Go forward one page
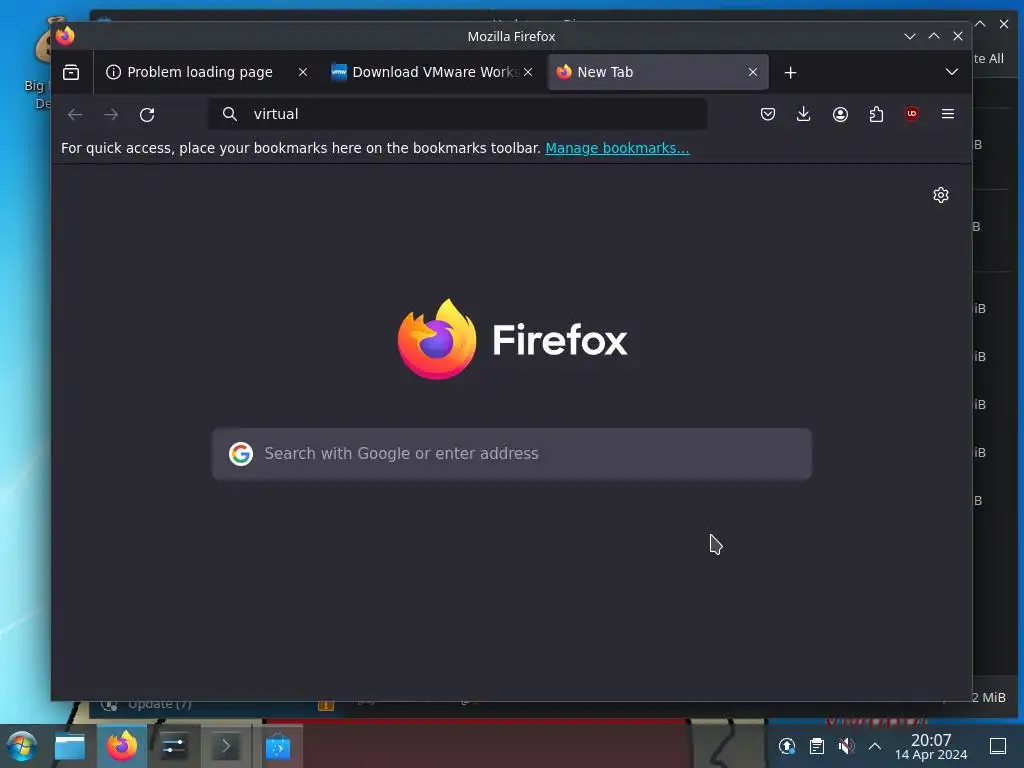1024x768 pixels. click(x=111, y=115)
